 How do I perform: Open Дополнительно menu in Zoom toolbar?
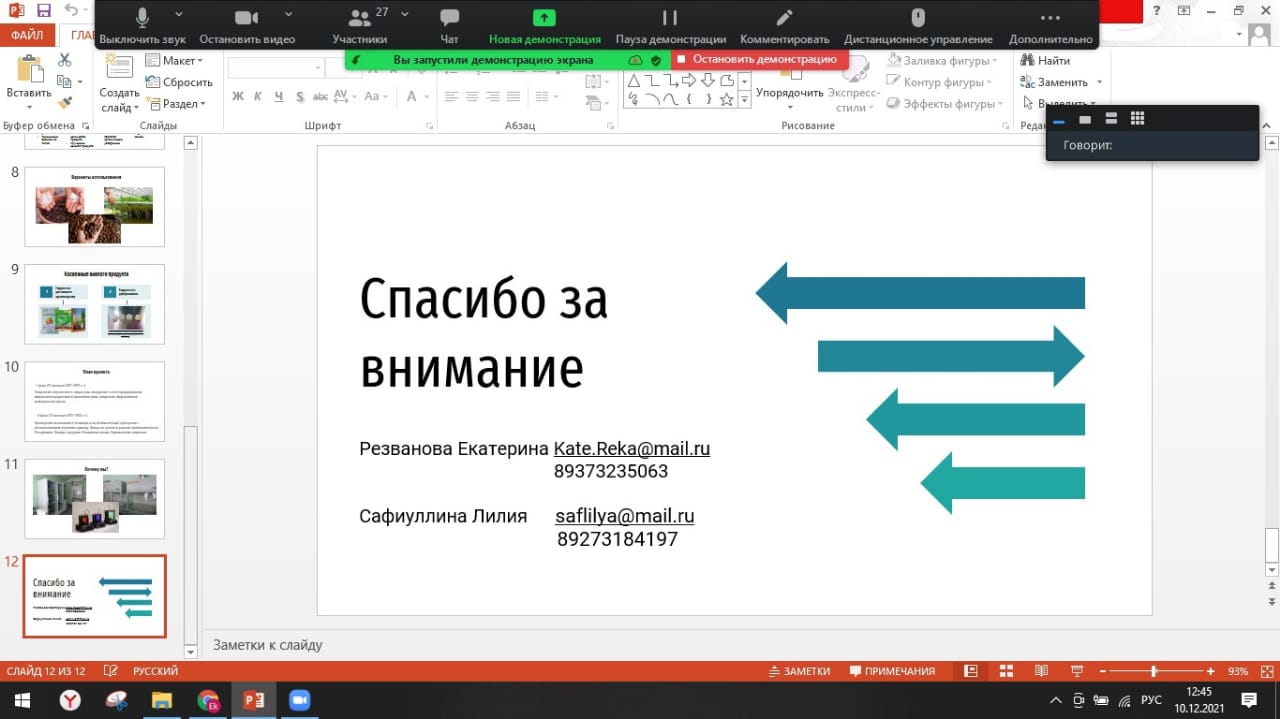[x=1050, y=18]
